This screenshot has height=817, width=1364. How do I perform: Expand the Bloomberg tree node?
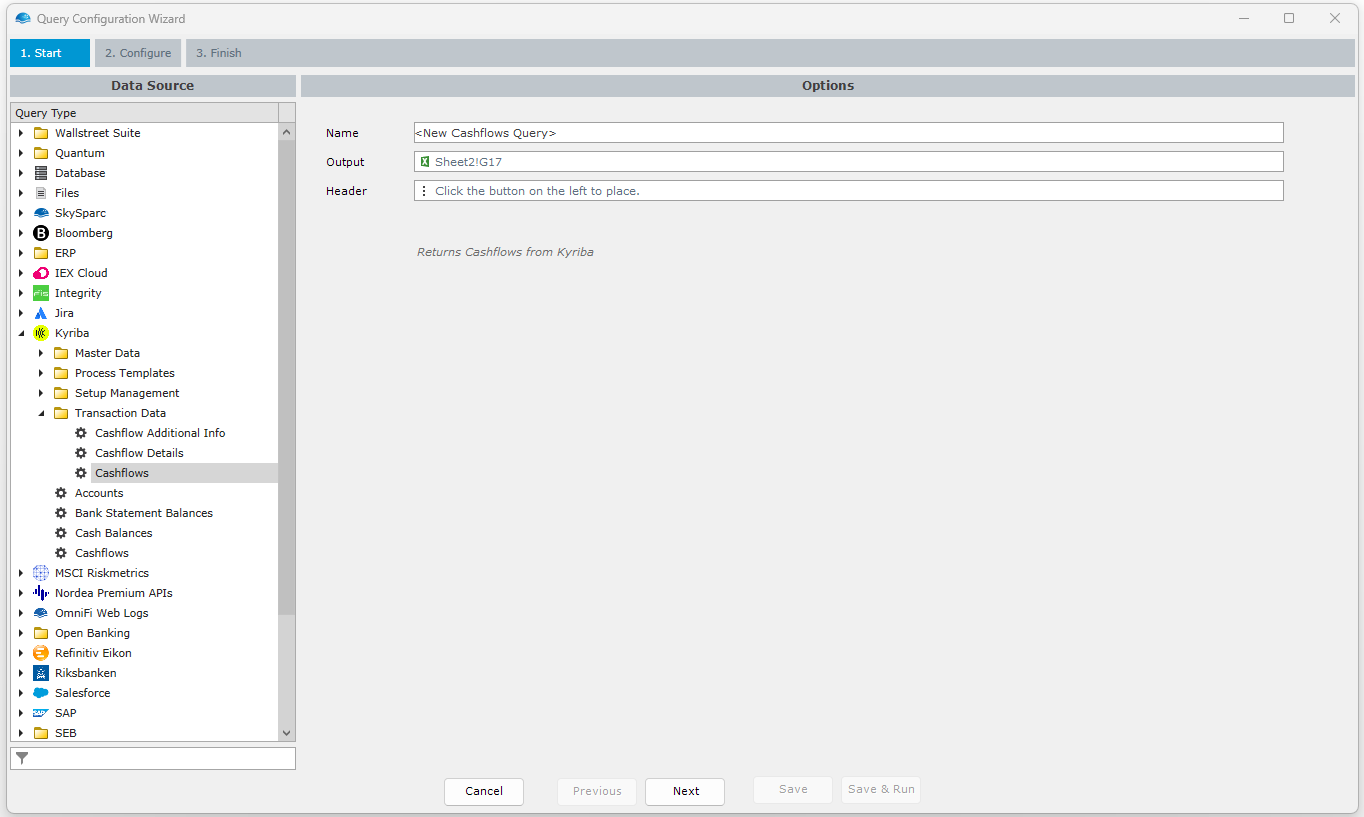tap(21, 233)
